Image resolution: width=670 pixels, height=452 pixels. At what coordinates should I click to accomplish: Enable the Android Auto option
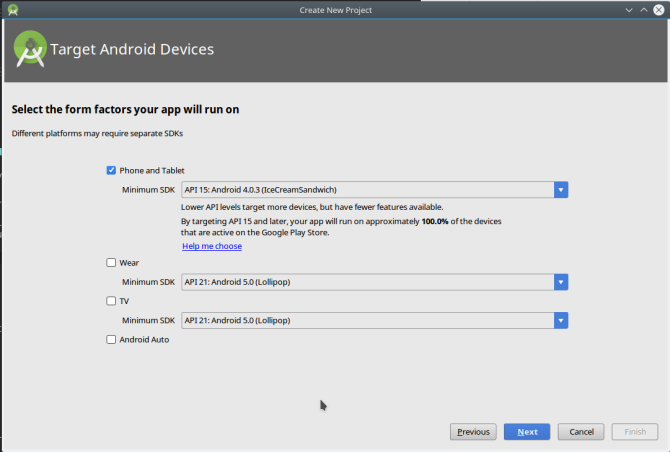click(x=111, y=339)
